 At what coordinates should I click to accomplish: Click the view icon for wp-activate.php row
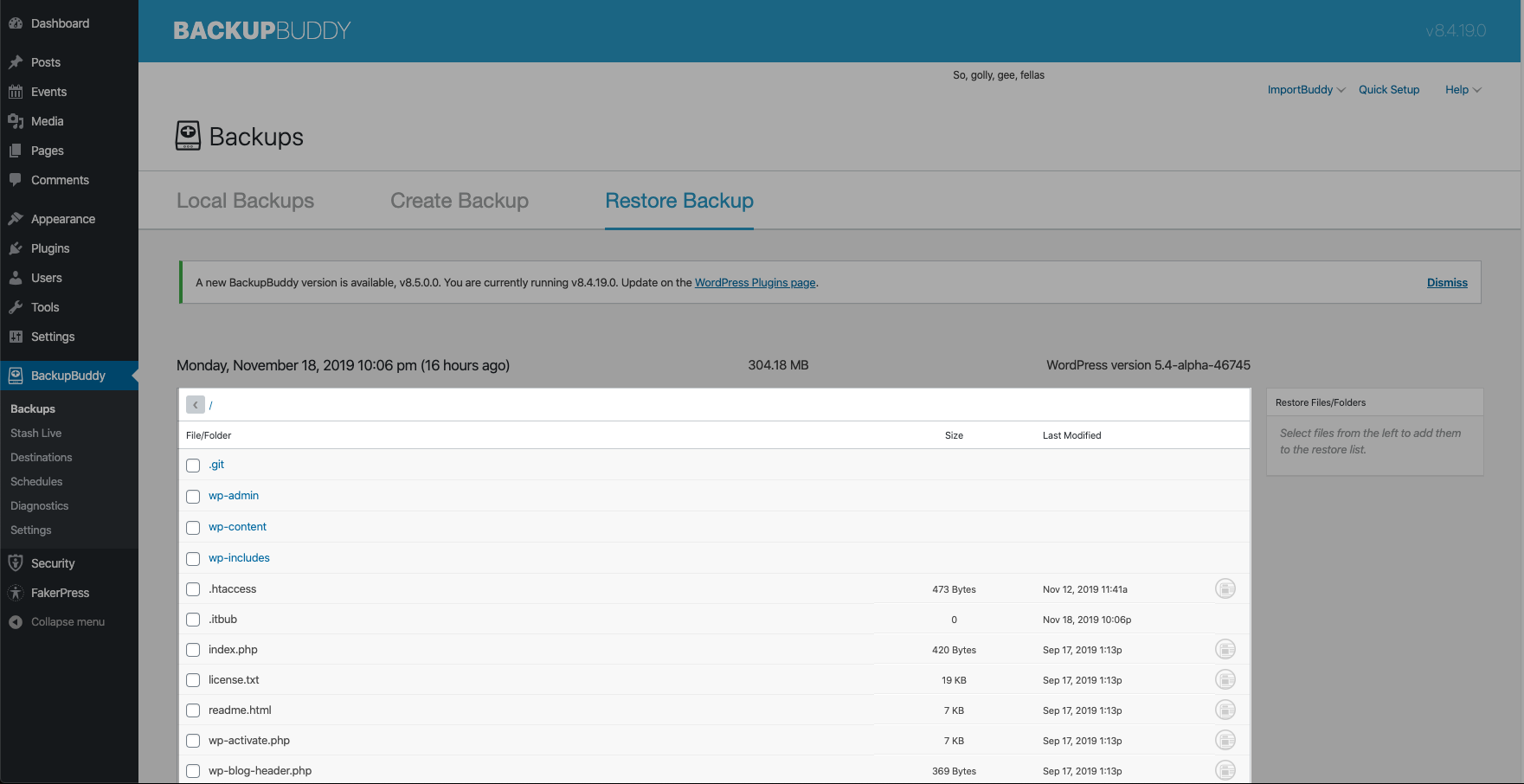coord(1225,740)
